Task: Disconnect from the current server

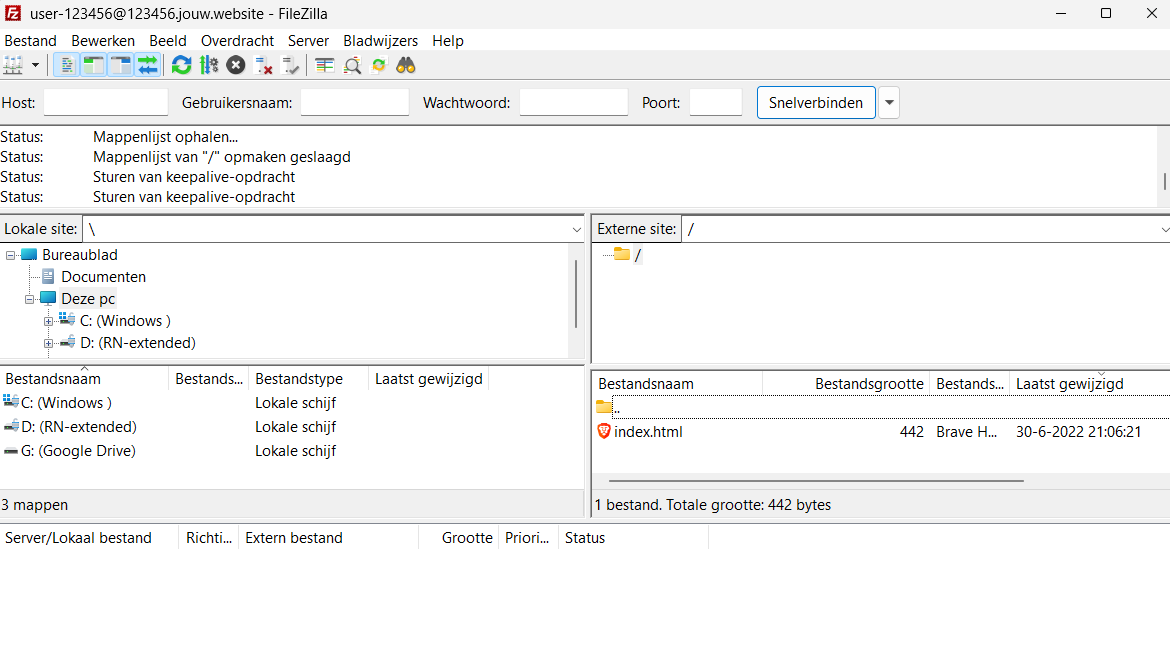Action: [263, 66]
